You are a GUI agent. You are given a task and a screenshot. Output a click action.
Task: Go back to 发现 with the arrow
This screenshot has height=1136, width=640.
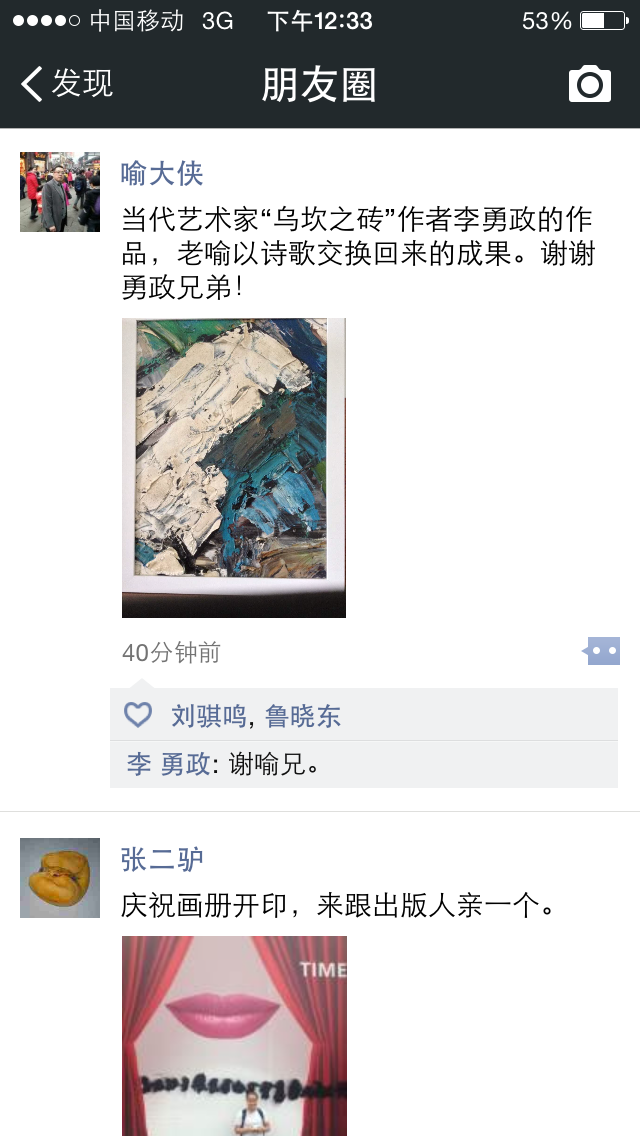[31, 83]
